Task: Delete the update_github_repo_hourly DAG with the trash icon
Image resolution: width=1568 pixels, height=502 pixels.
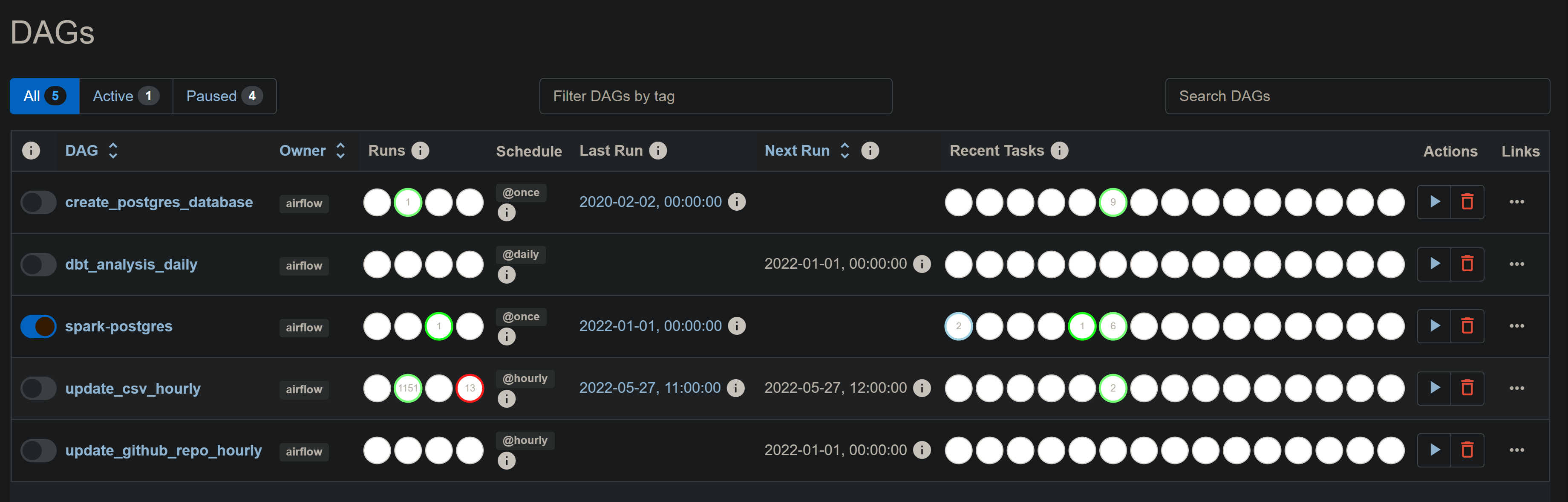Action: [x=1467, y=450]
